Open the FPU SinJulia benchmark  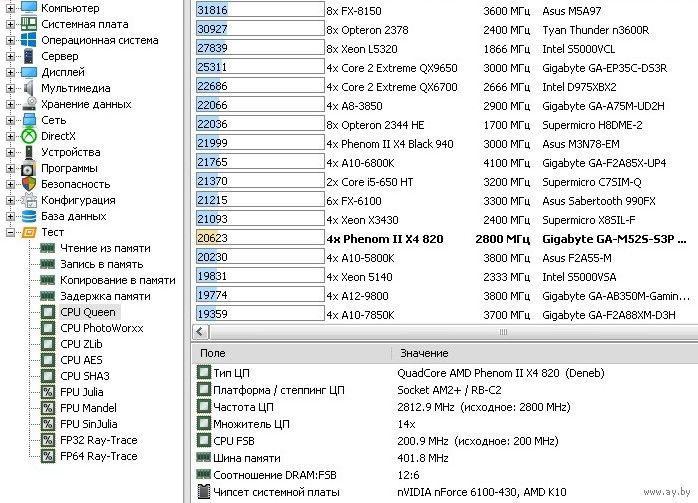(x=89, y=424)
